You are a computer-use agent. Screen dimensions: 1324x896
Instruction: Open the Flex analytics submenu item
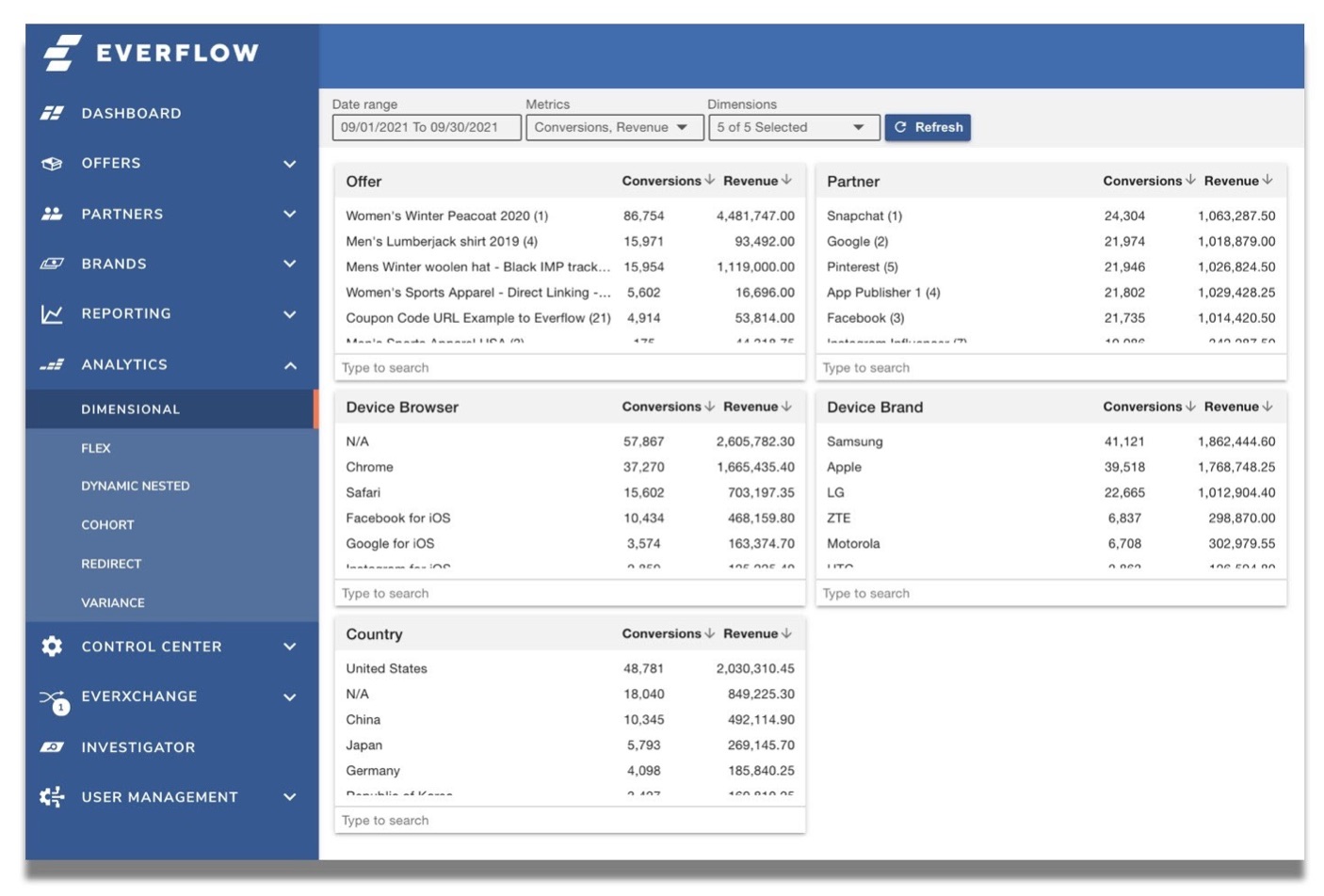point(96,448)
